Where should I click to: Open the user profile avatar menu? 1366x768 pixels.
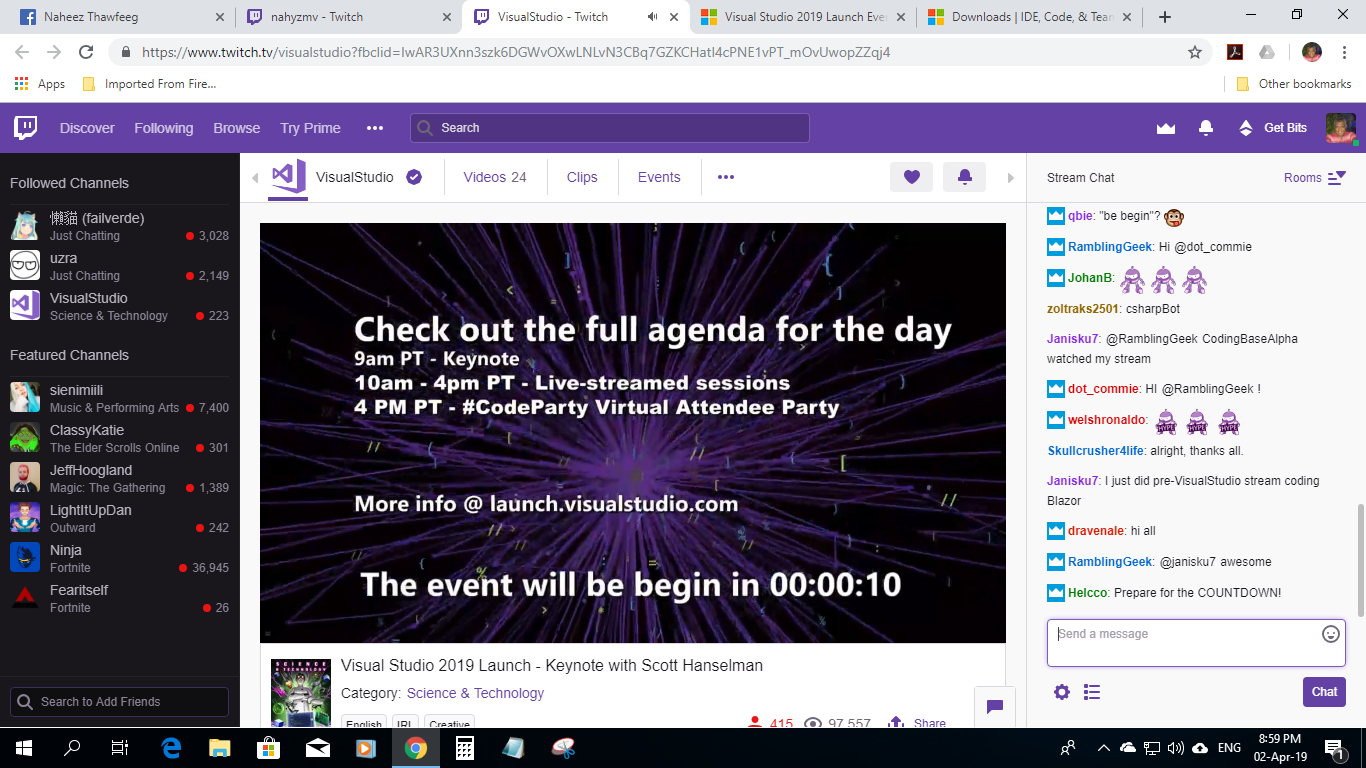coord(1340,128)
